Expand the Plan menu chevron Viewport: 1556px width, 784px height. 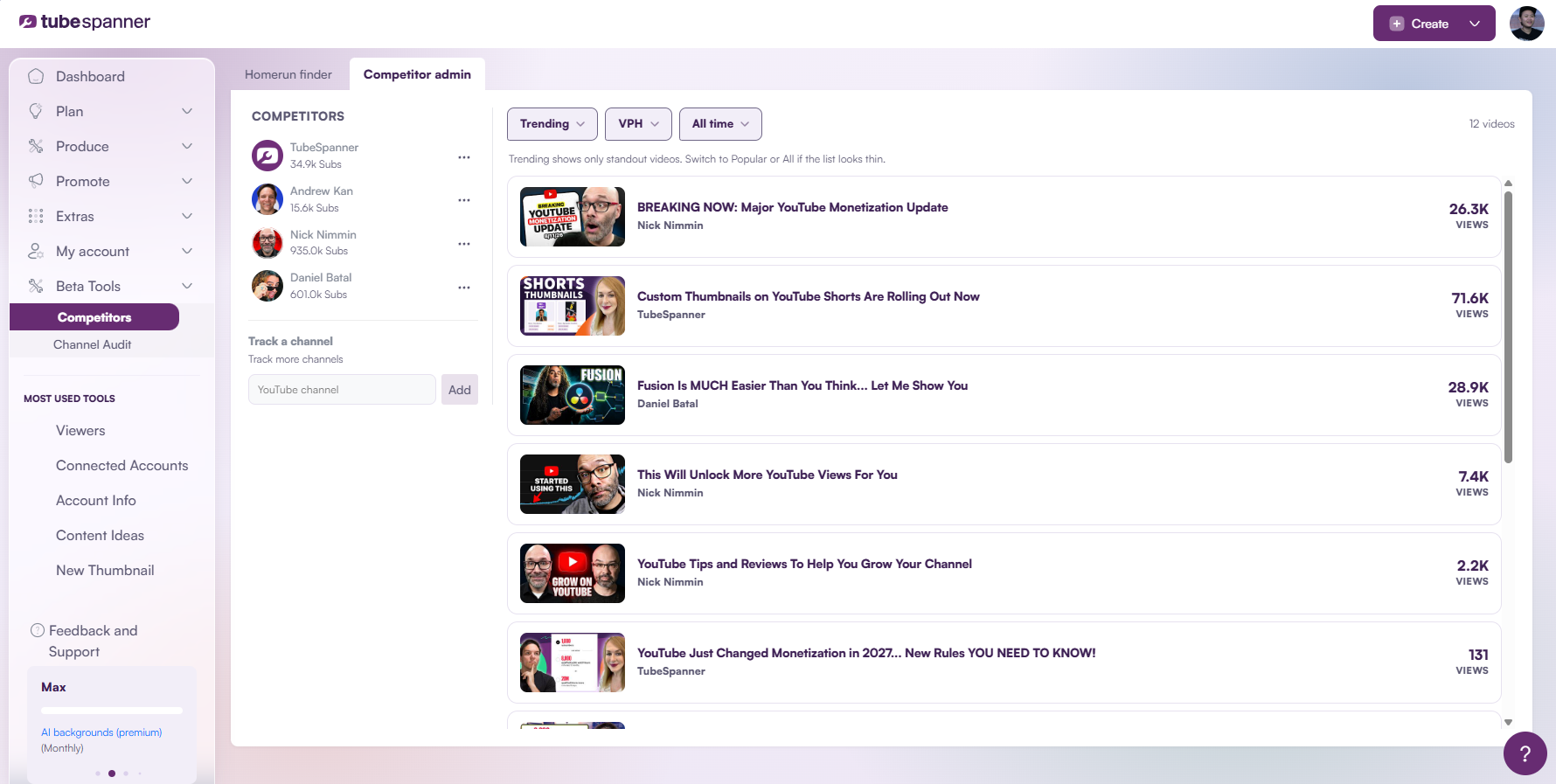coord(187,111)
